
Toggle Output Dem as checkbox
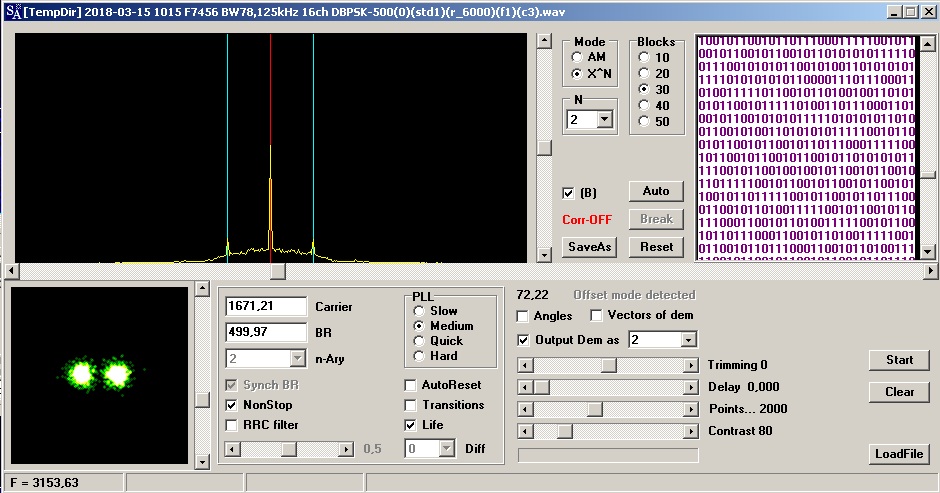(x=523, y=340)
